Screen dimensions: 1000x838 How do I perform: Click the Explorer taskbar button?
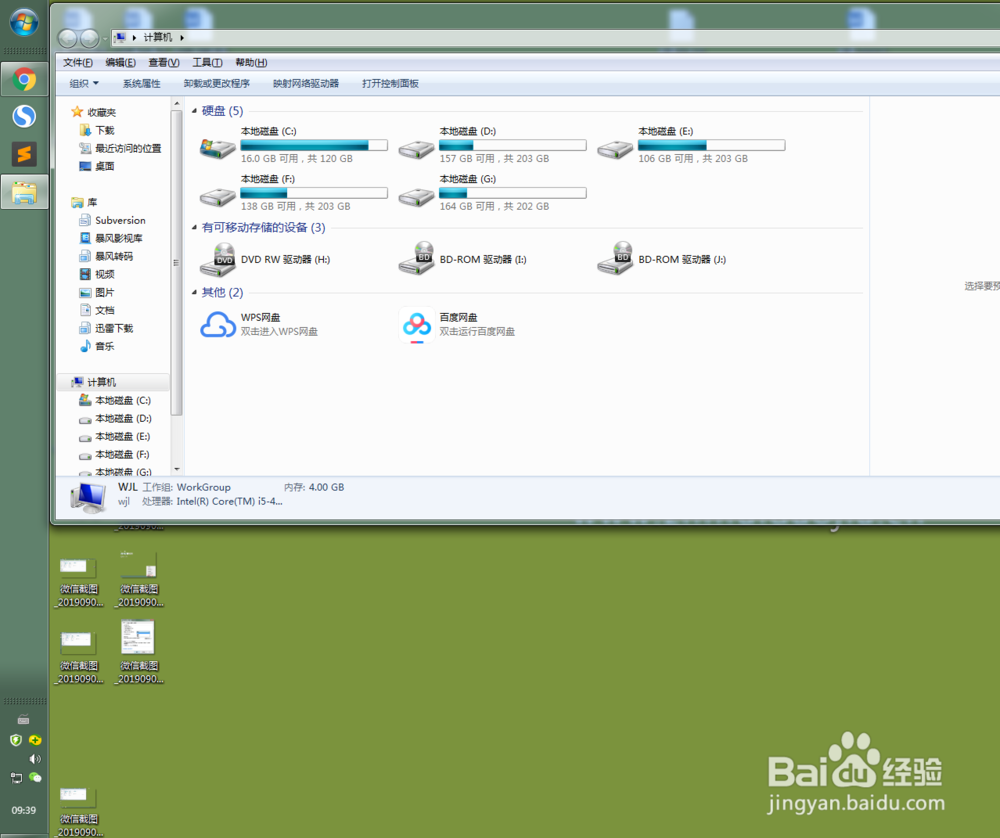24,192
